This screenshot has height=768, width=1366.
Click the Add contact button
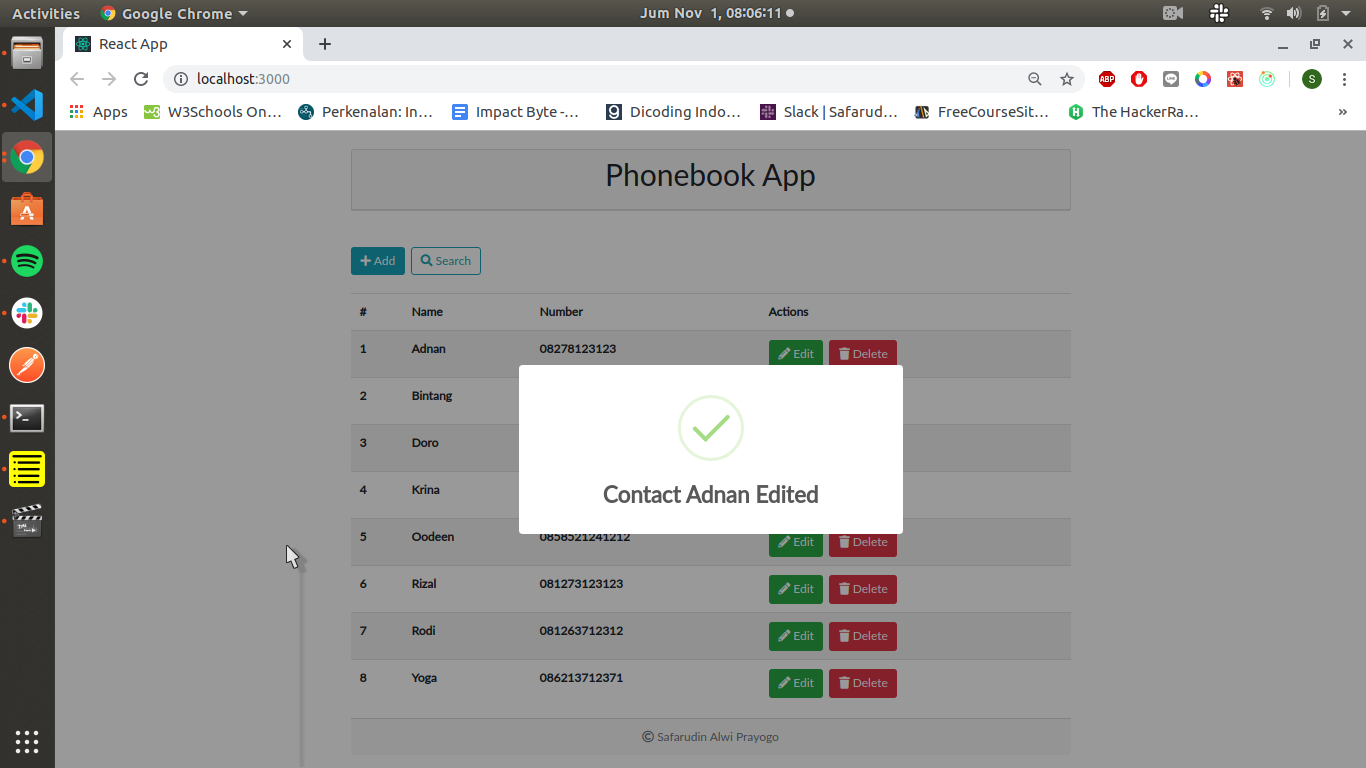[x=377, y=261]
